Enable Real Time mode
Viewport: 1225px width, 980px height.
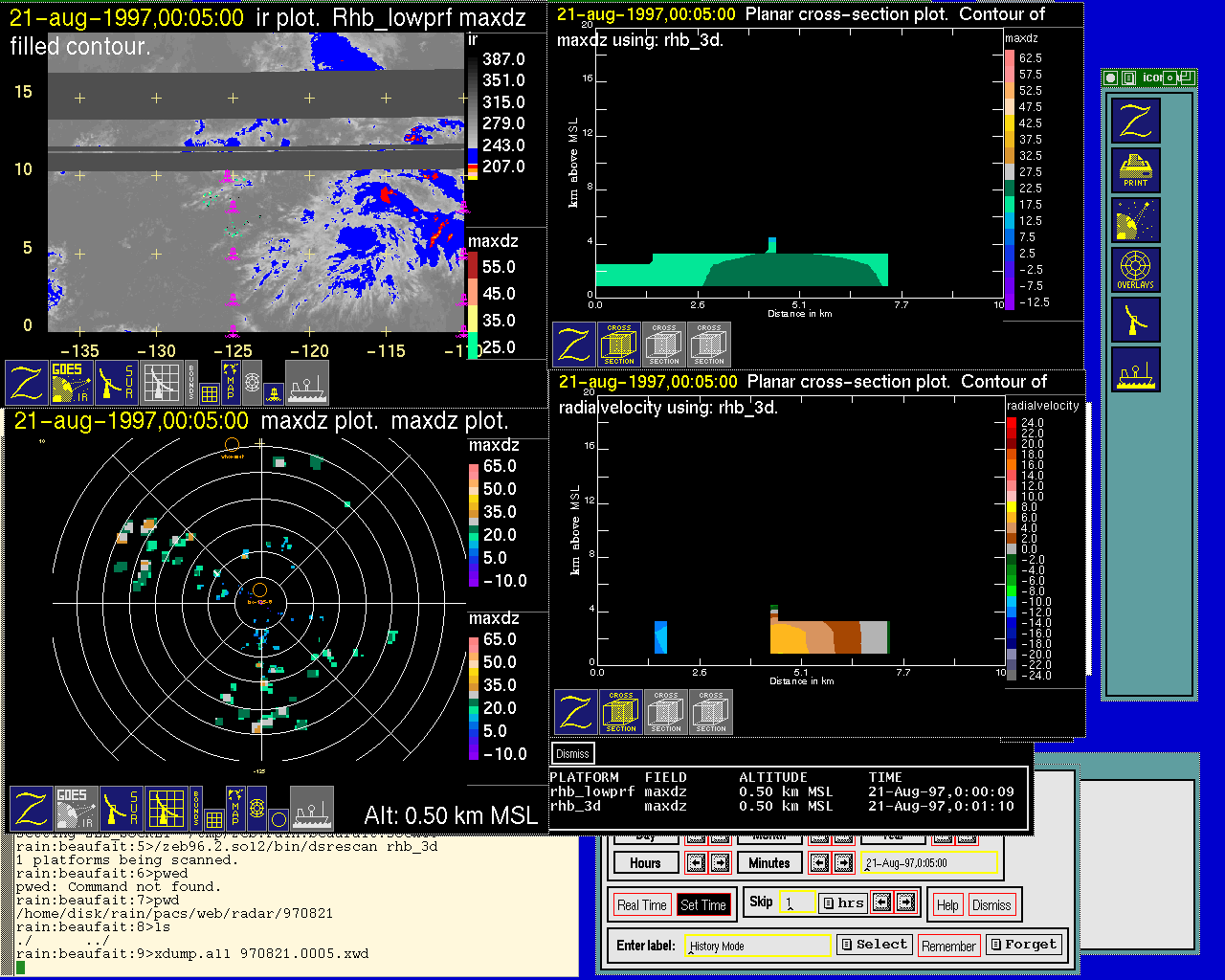641,905
